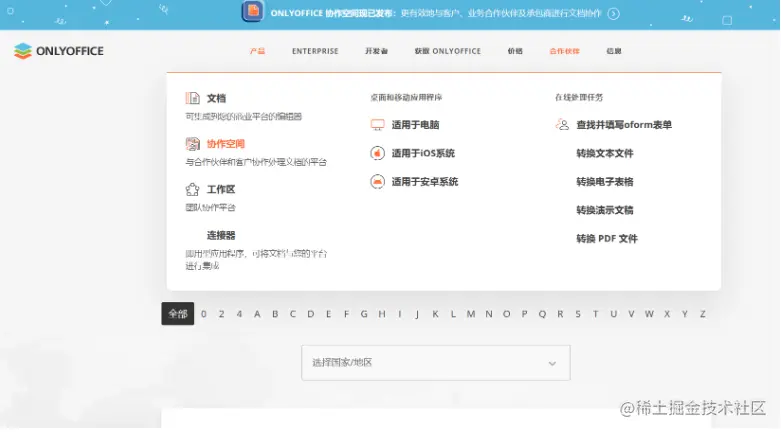This screenshot has width=781, height=432.
Task: Open 转换文本文件
Action: point(605,153)
